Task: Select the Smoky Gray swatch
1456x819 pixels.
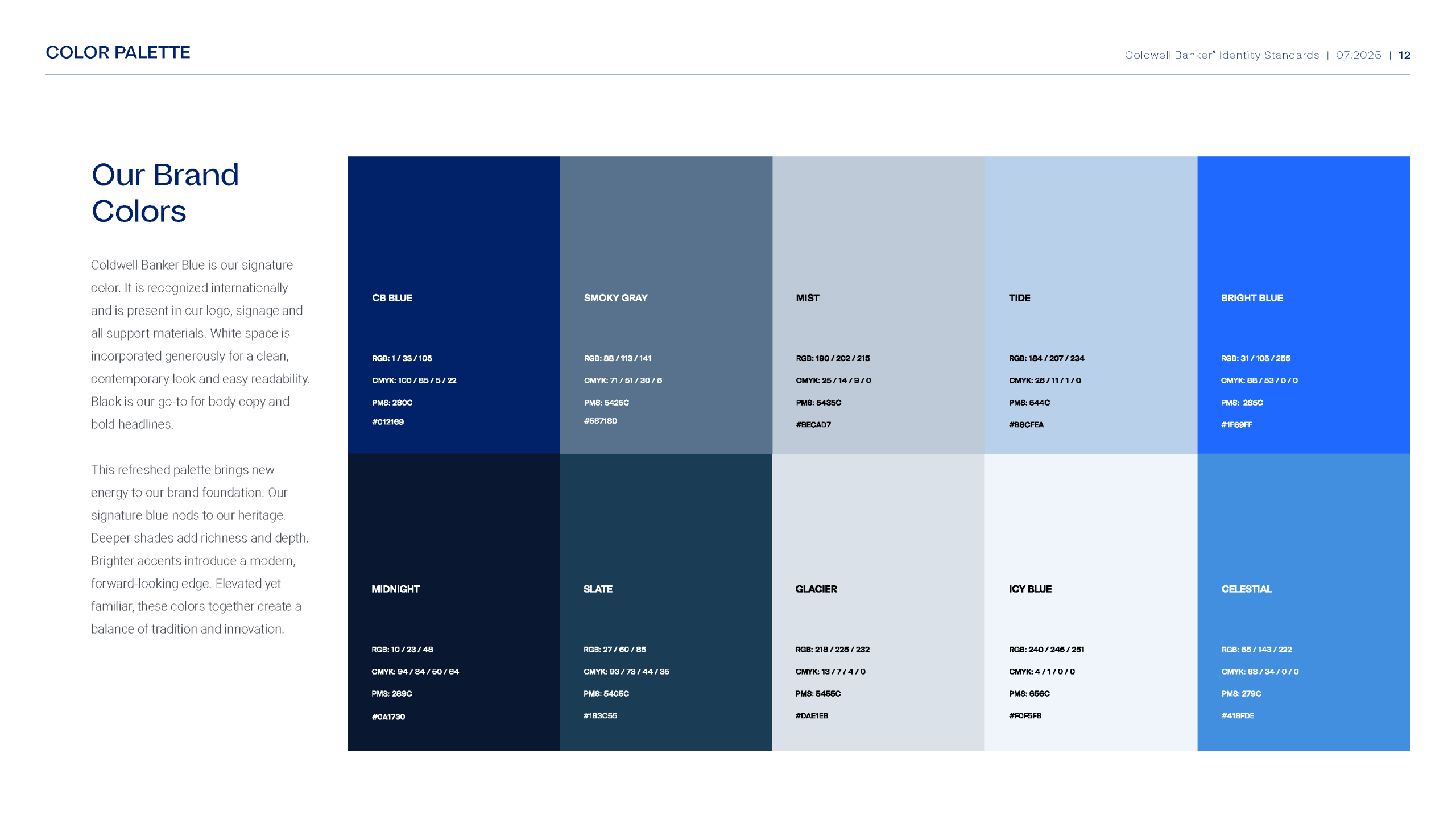Action: click(x=665, y=227)
